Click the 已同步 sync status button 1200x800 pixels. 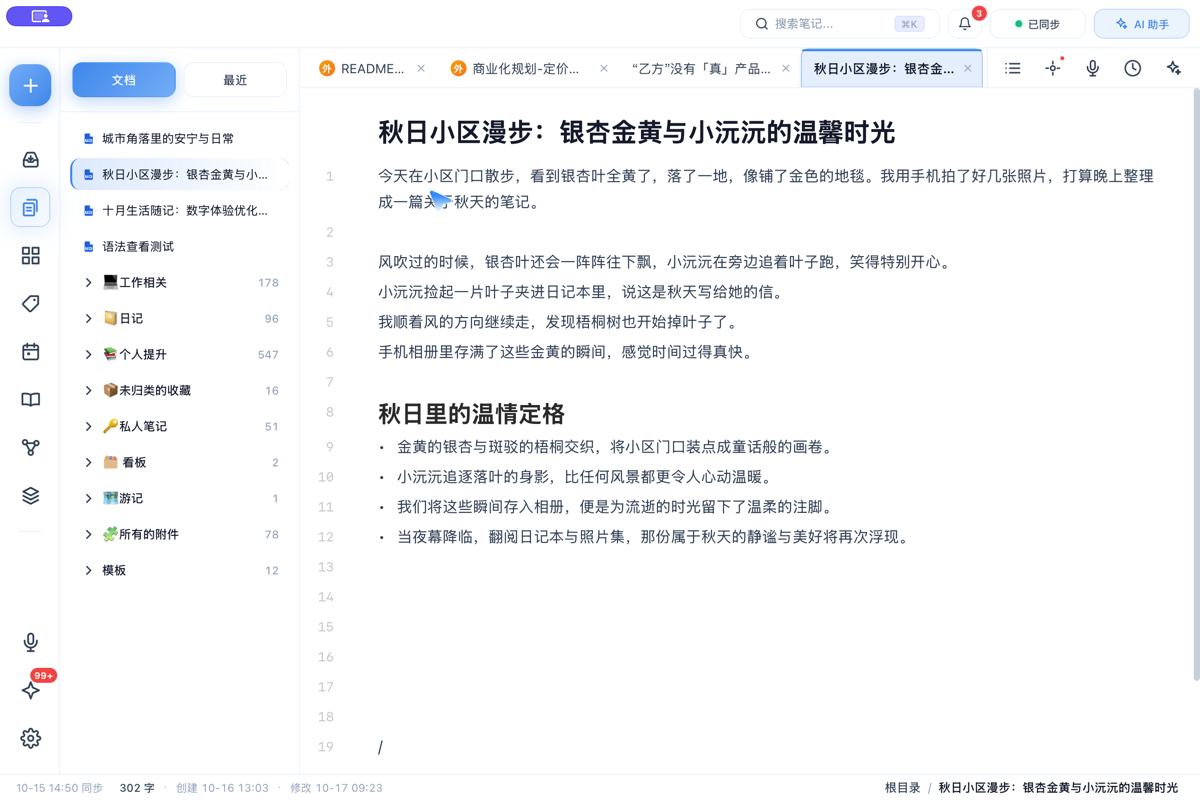pyautogui.click(x=1037, y=24)
